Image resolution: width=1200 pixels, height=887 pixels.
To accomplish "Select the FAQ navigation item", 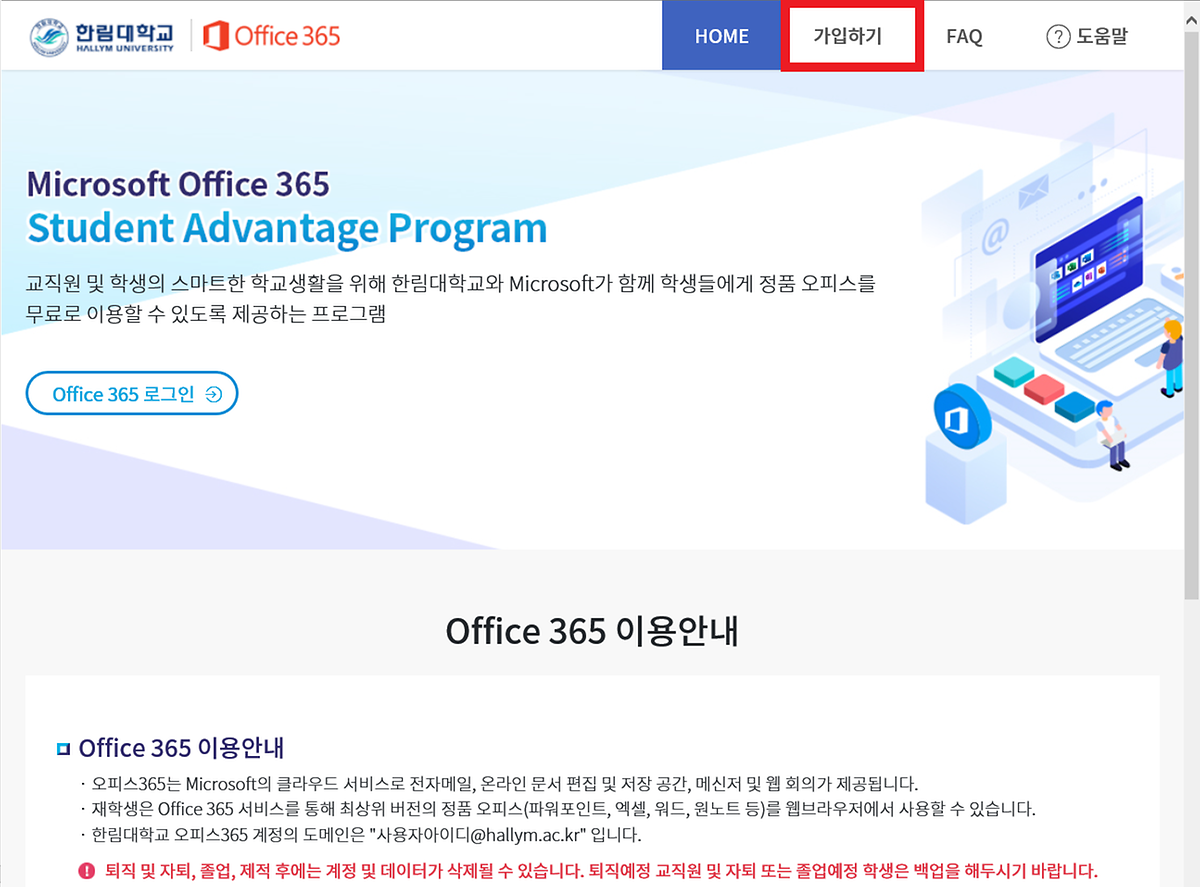I will 963,35.
